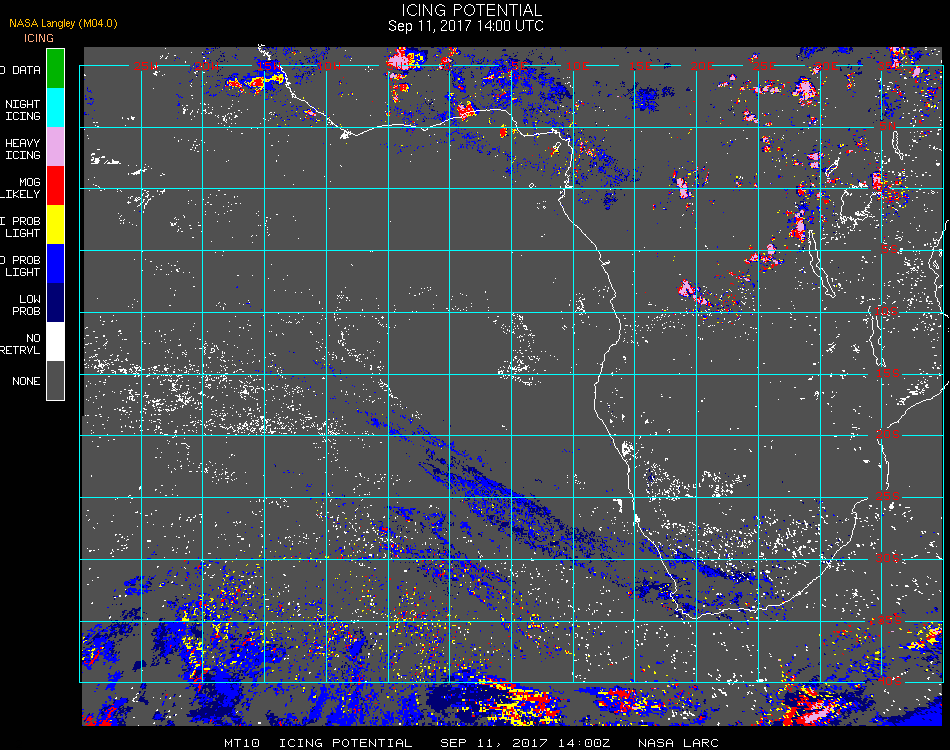The image size is (950, 750).
Task: Click the 'LOW PROB' legend label
Action: click(x=27, y=305)
